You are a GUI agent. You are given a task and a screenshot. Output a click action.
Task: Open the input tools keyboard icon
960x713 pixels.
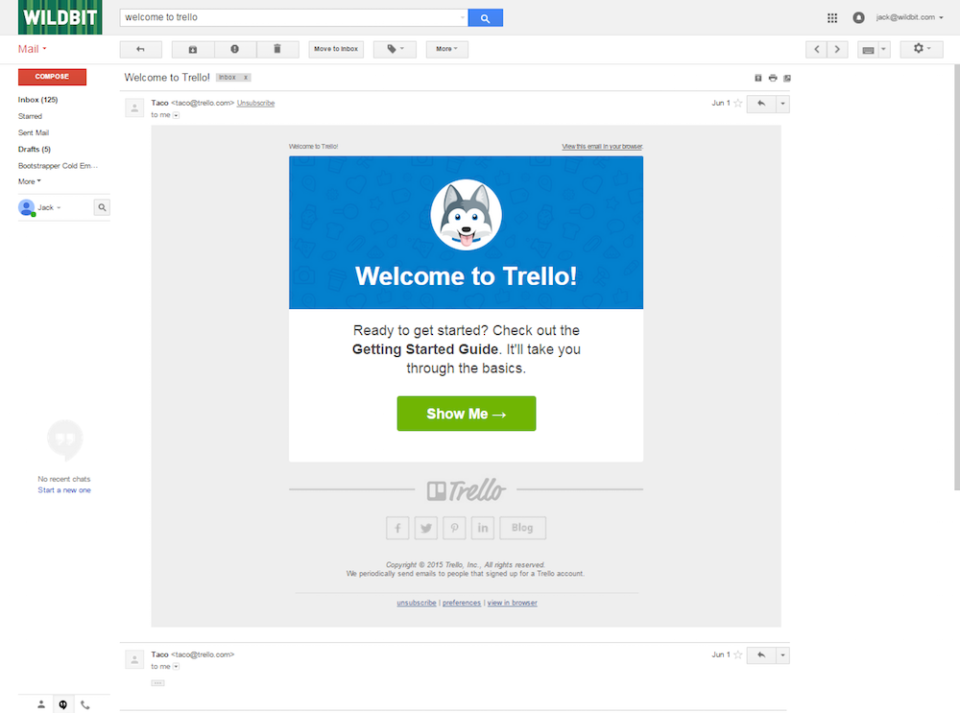(868, 50)
